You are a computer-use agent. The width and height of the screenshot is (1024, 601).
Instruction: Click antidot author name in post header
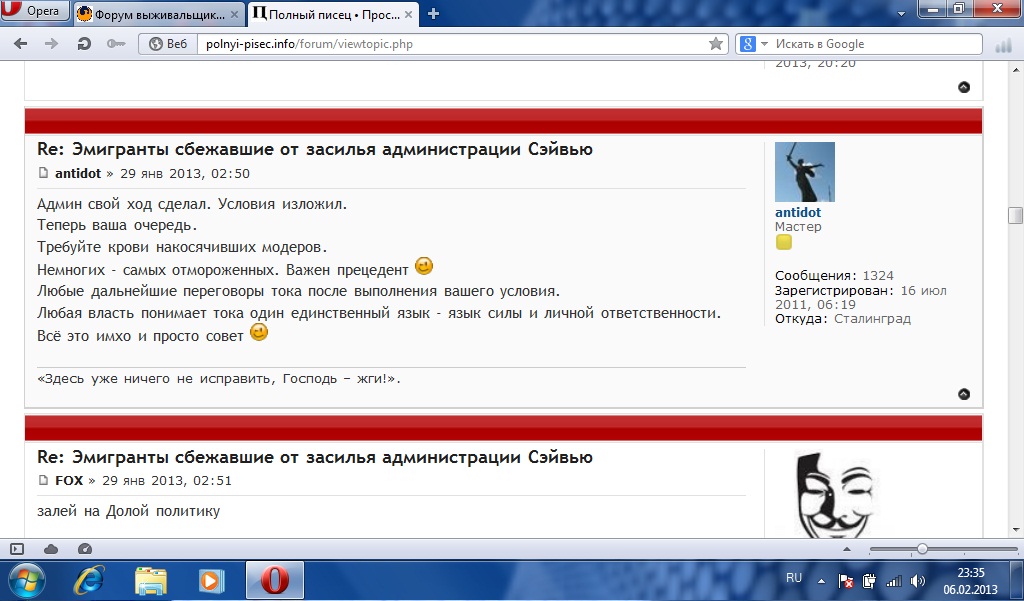coord(78,173)
